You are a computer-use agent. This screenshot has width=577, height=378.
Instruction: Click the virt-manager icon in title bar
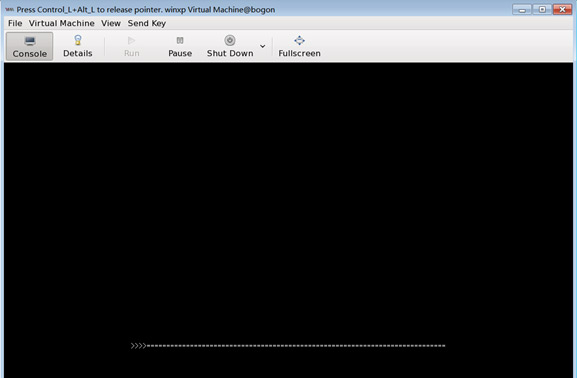(10, 10)
